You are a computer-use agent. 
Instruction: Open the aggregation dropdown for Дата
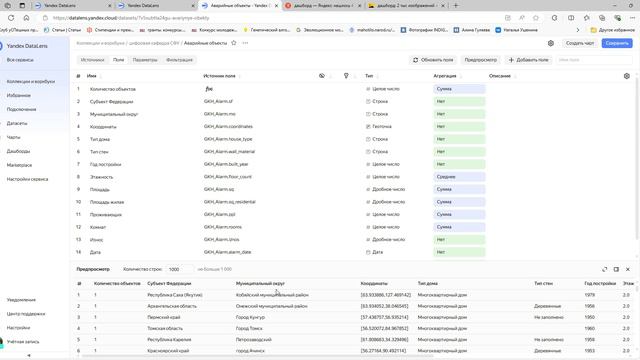pos(459,252)
